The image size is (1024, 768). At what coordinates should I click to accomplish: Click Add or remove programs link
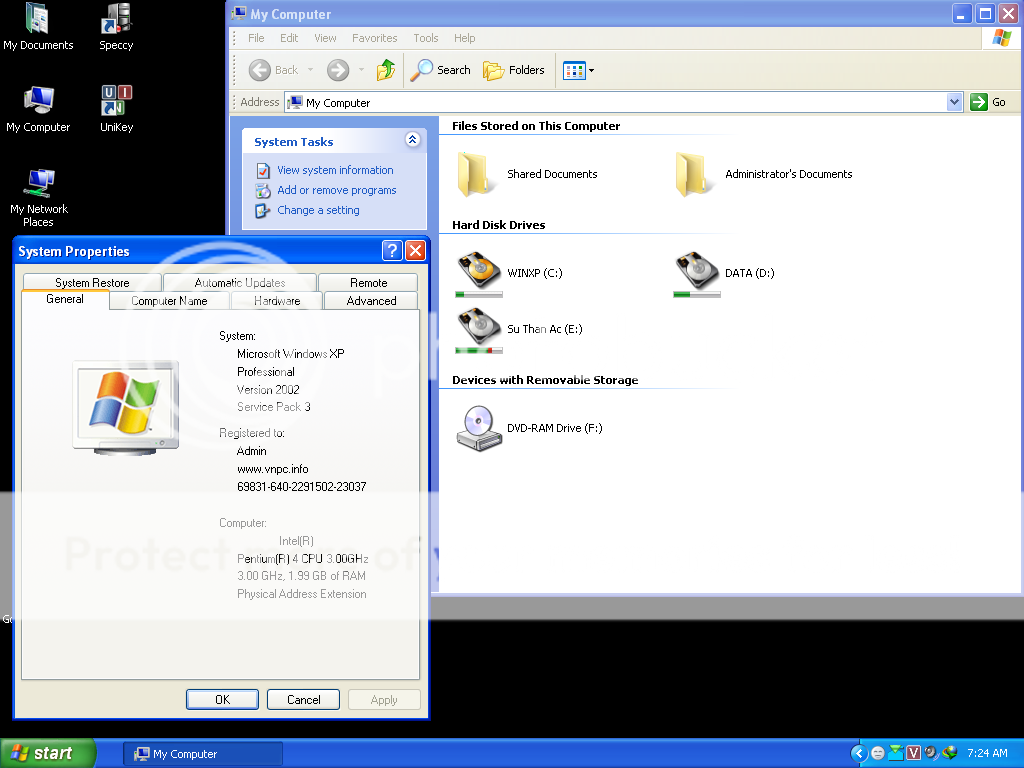[x=336, y=190]
